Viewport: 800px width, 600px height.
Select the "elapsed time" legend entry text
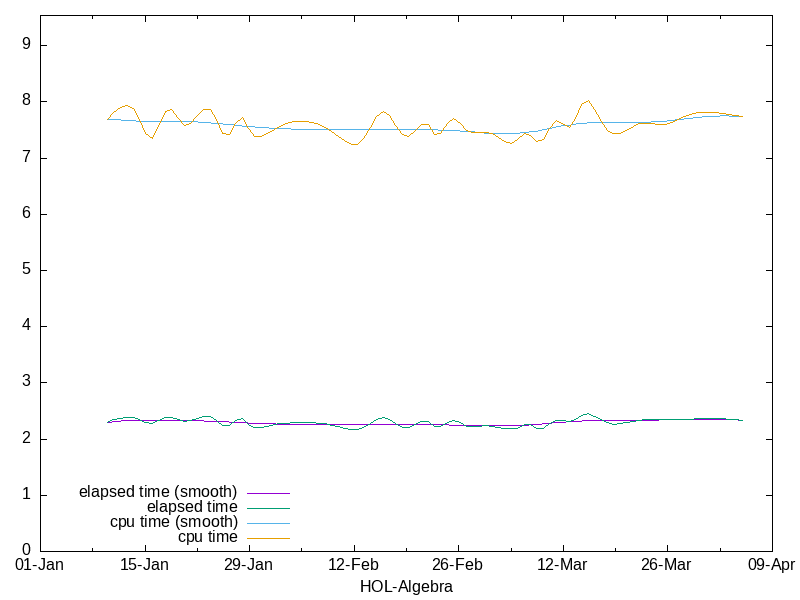(192, 507)
